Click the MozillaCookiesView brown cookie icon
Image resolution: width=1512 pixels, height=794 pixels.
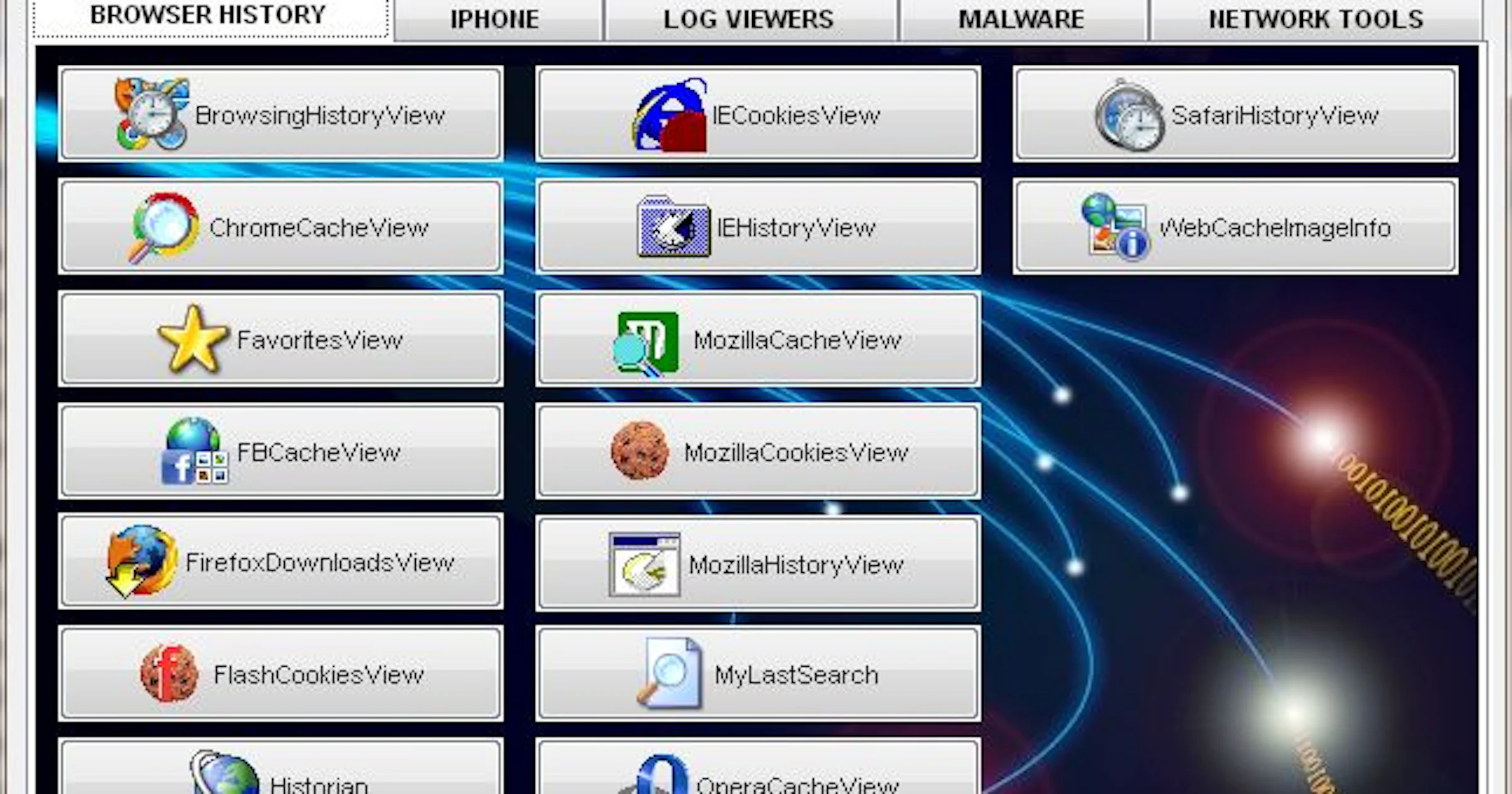(x=640, y=450)
